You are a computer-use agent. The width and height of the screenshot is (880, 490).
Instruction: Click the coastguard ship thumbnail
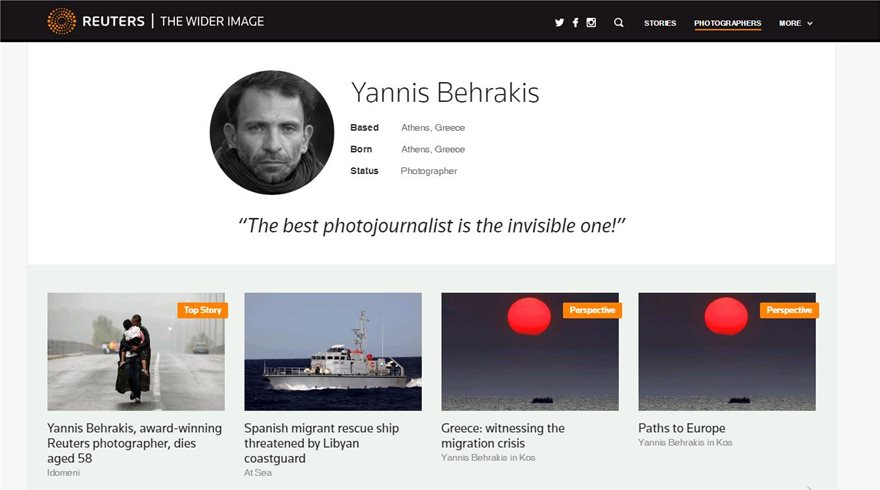tap(332, 352)
